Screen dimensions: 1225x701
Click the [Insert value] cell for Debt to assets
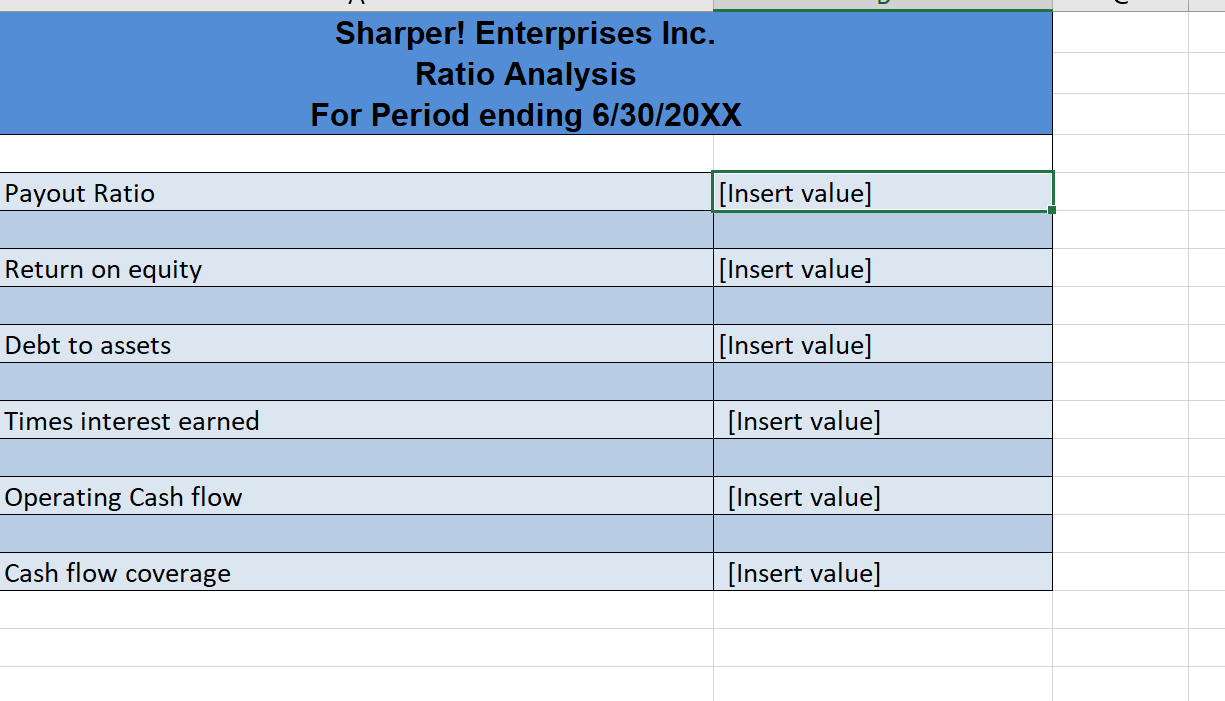coord(880,344)
